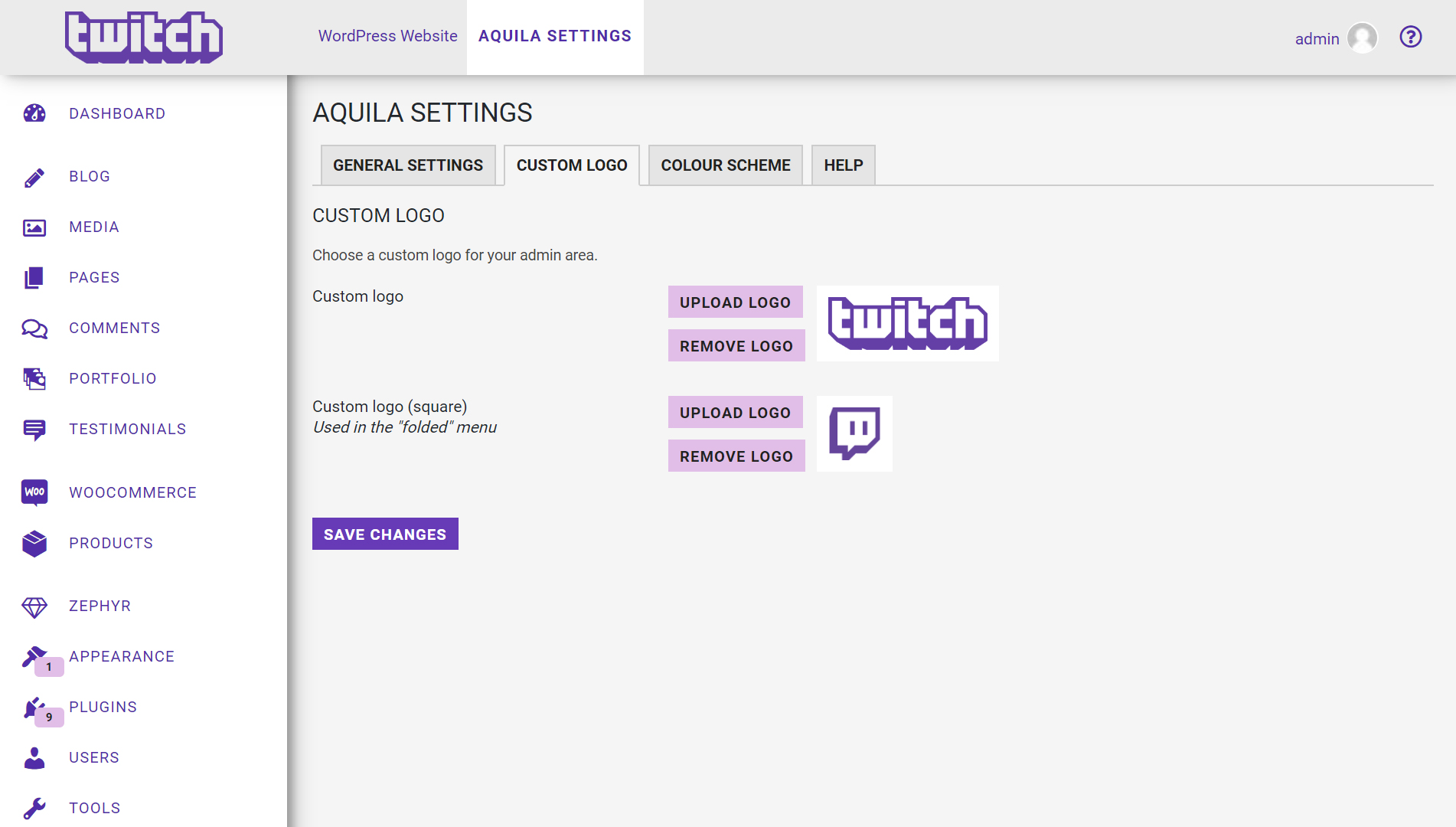
Task: Click the Save Changes button
Action: pos(385,534)
